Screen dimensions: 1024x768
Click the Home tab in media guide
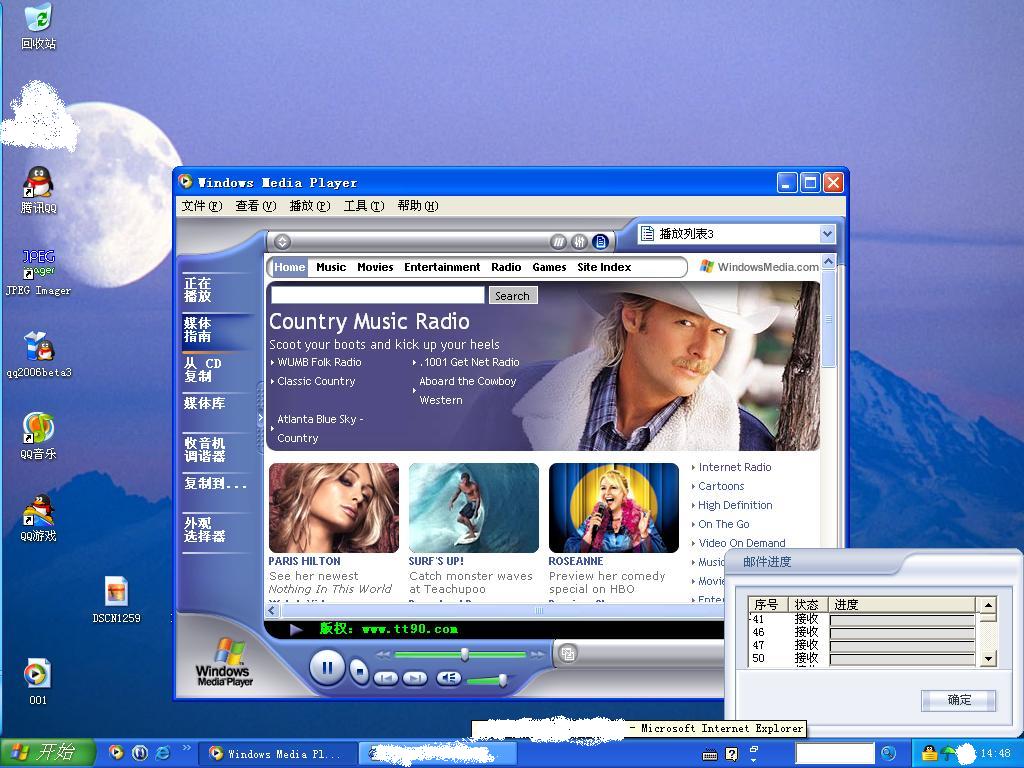tap(289, 267)
